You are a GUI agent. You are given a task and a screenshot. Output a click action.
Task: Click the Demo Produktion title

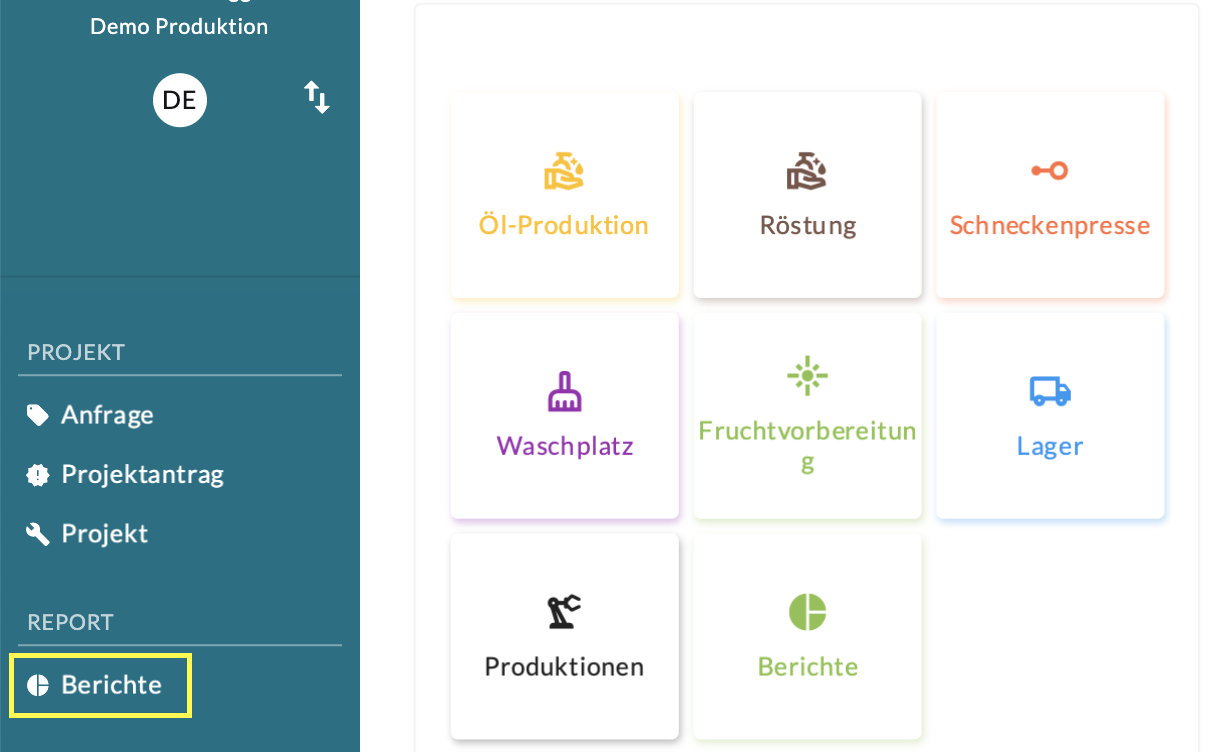click(179, 27)
